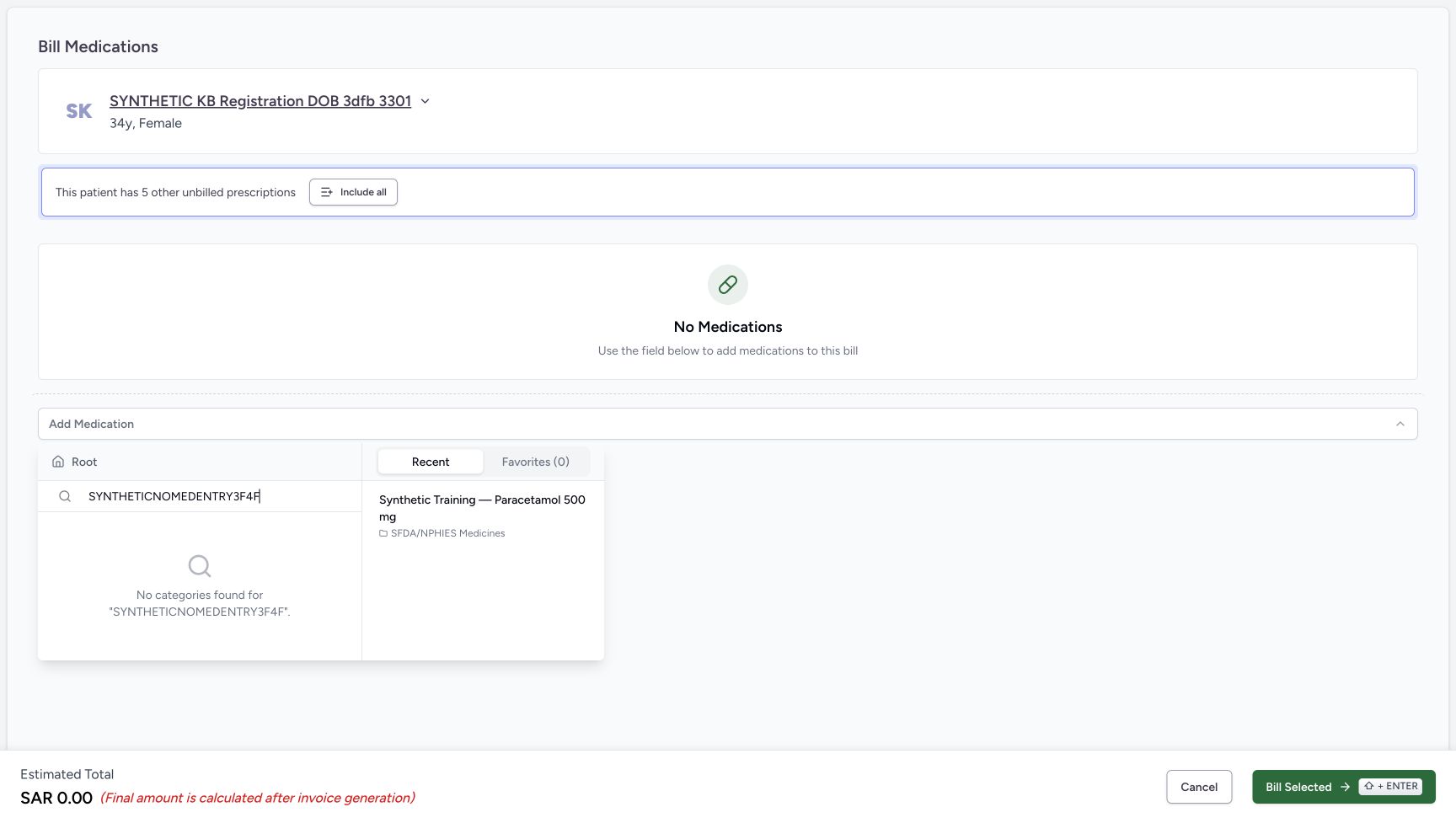Click the SK patient avatar

coord(79,111)
